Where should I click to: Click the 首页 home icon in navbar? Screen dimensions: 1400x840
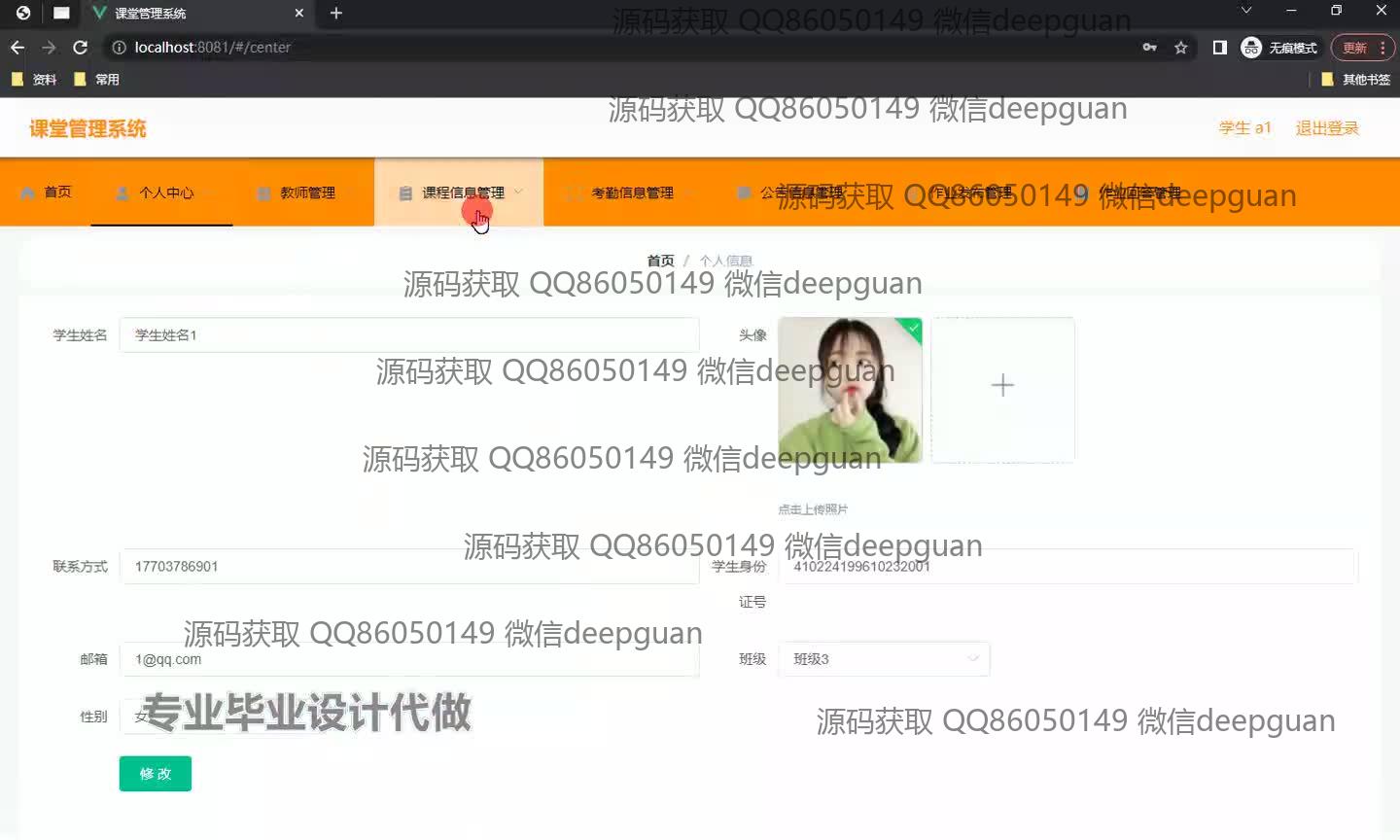click(28, 192)
